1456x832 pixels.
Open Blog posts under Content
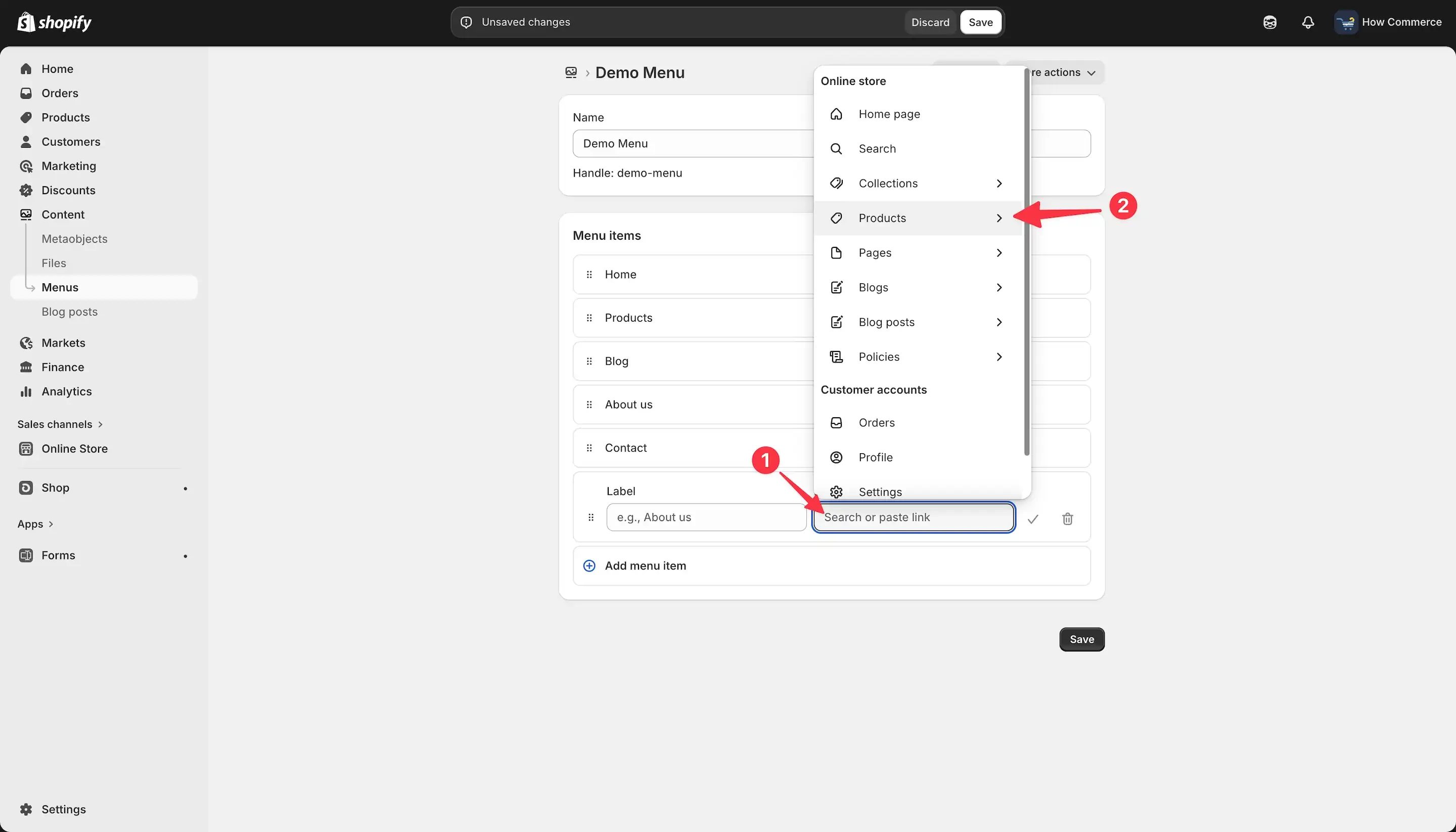click(69, 312)
